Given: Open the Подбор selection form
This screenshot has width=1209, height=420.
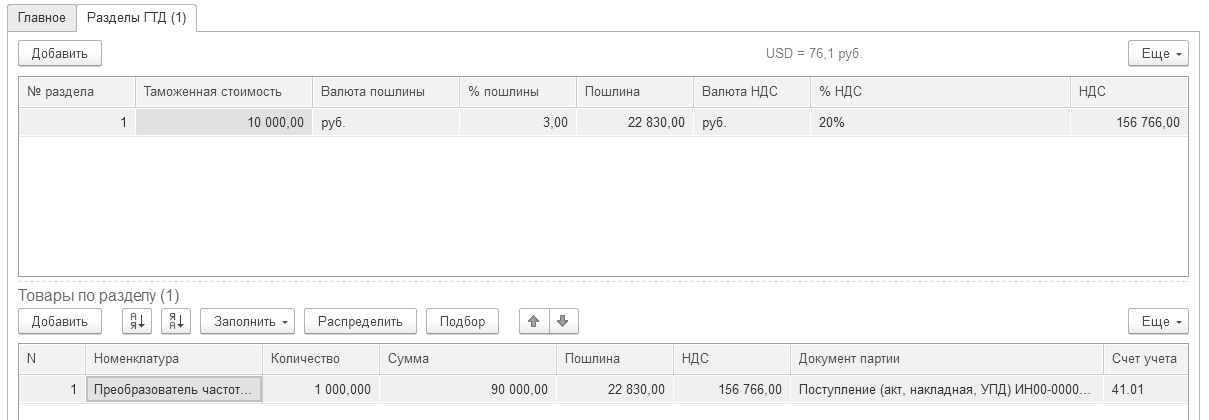Looking at the screenshot, I should pos(461,321).
